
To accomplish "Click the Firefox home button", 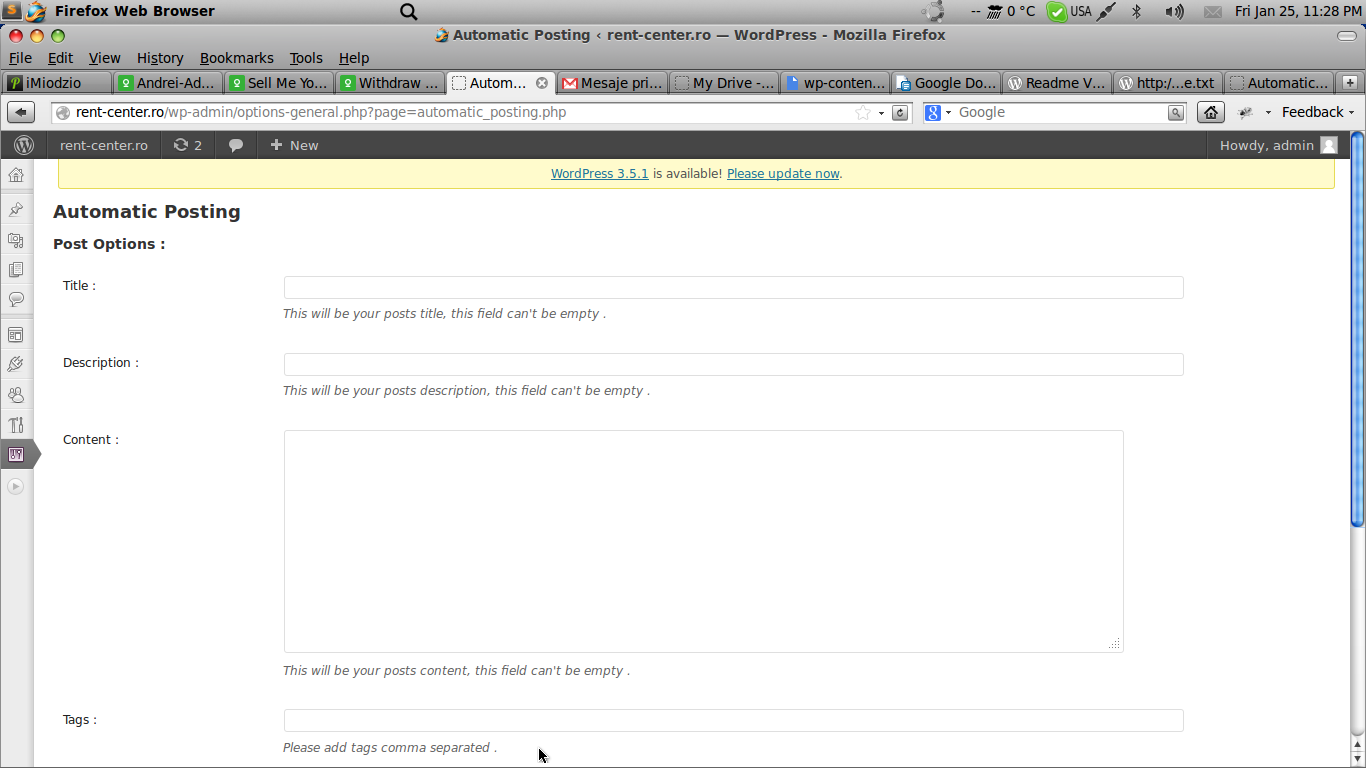I will coord(1210,112).
